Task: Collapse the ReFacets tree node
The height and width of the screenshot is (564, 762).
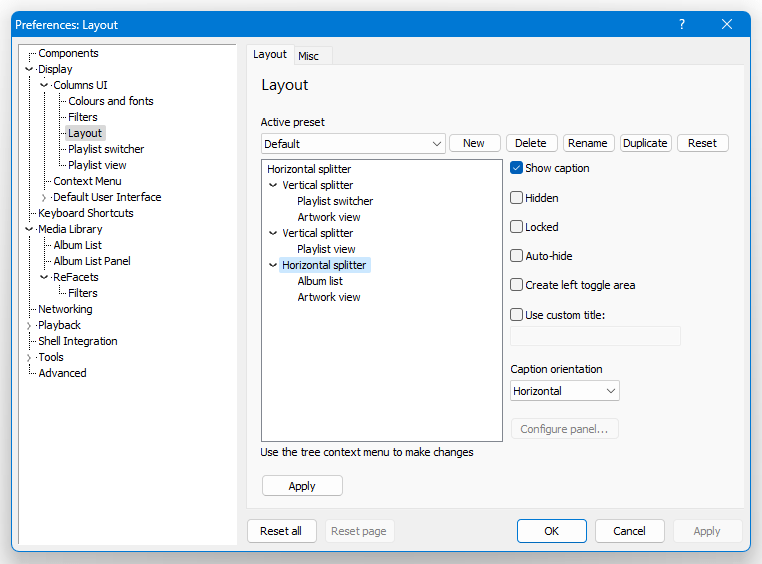Action: pyautogui.click(x=44, y=277)
